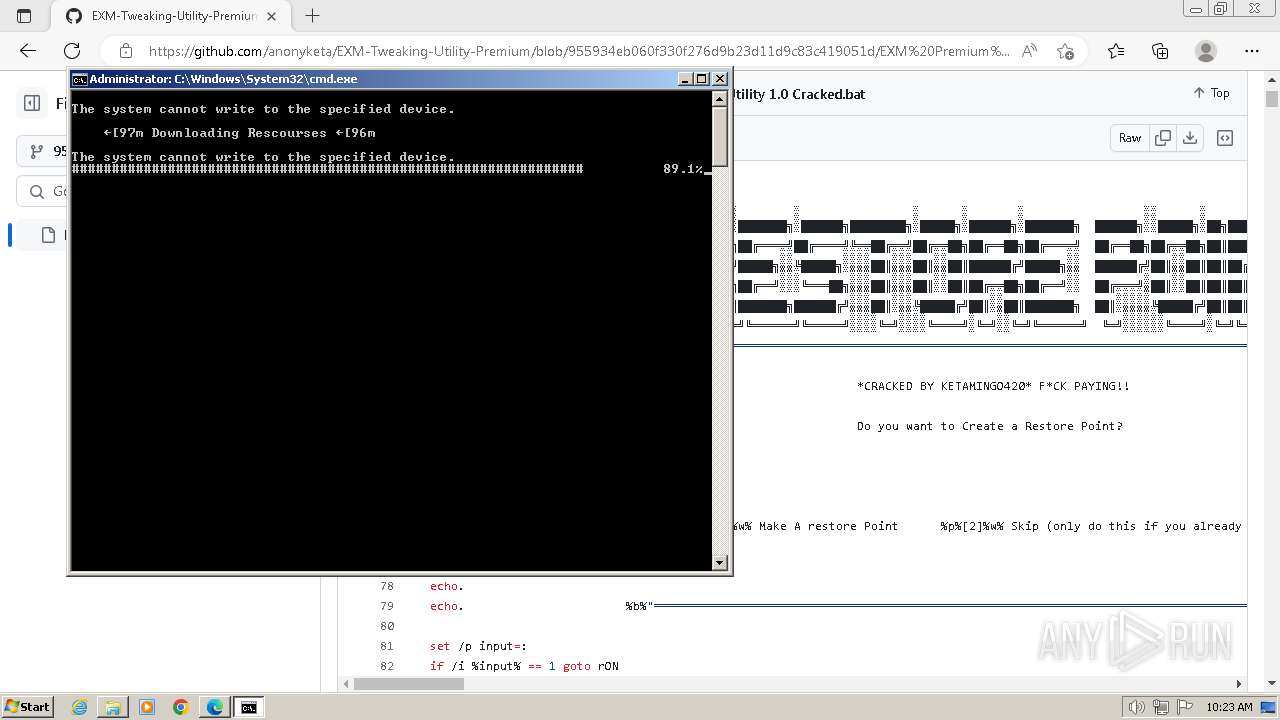The image size is (1280, 720).
Task: Open Edge Settings and more menu
Action: pos(1252,51)
